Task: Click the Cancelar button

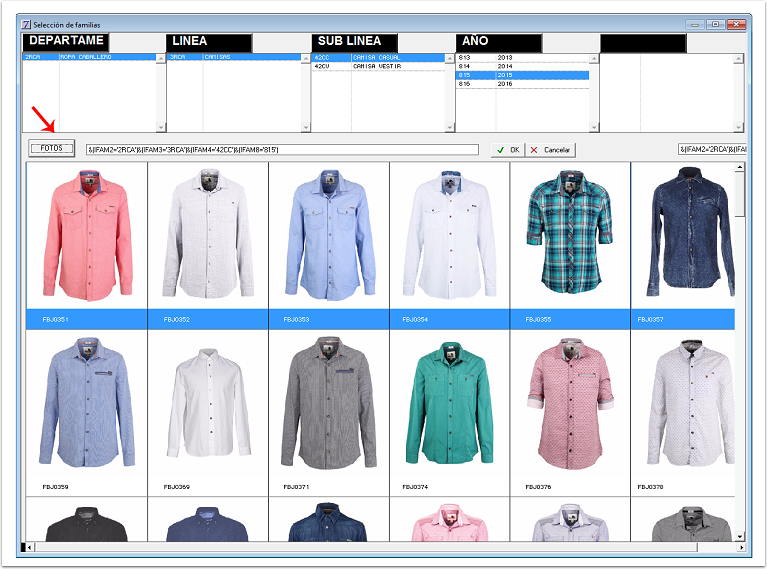Action: pyautogui.click(x=550, y=150)
